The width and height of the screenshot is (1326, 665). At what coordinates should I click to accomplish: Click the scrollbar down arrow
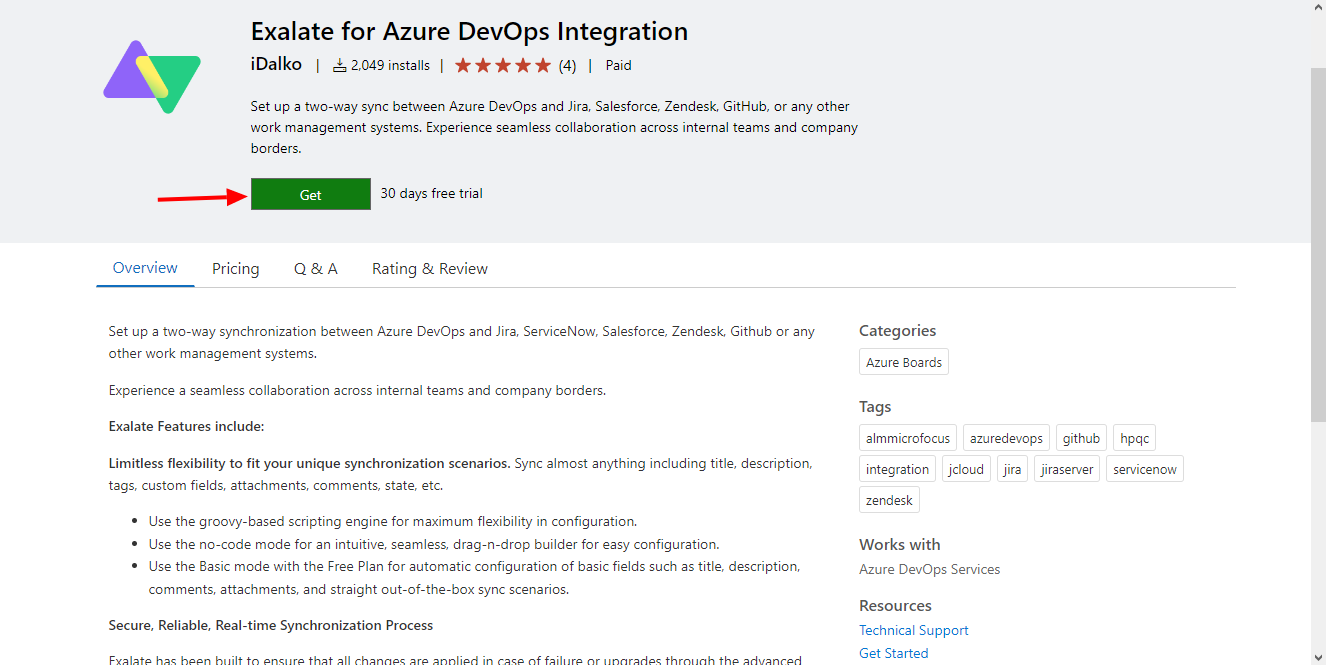coord(1318,657)
